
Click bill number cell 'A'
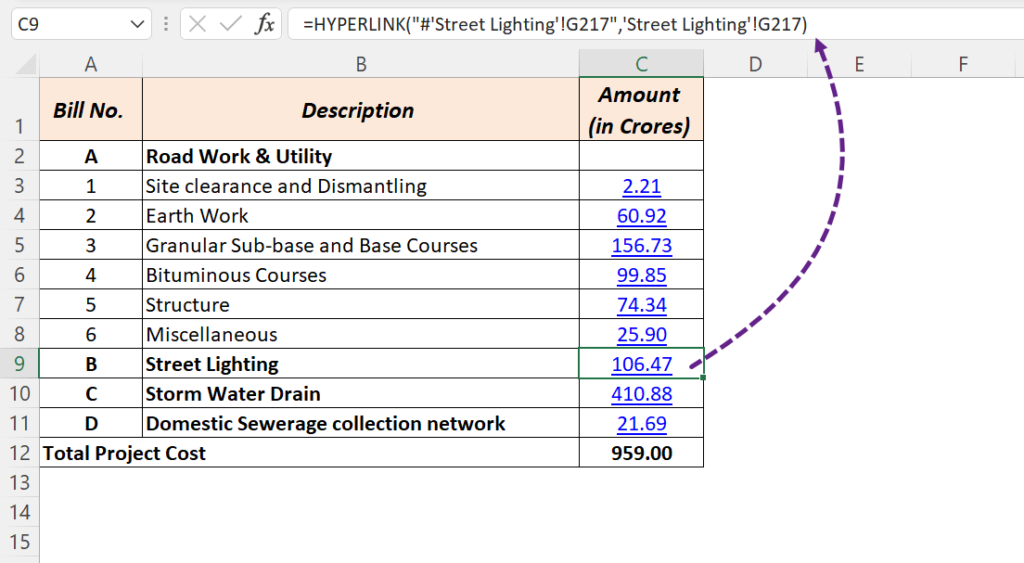[x=91, y=156]
